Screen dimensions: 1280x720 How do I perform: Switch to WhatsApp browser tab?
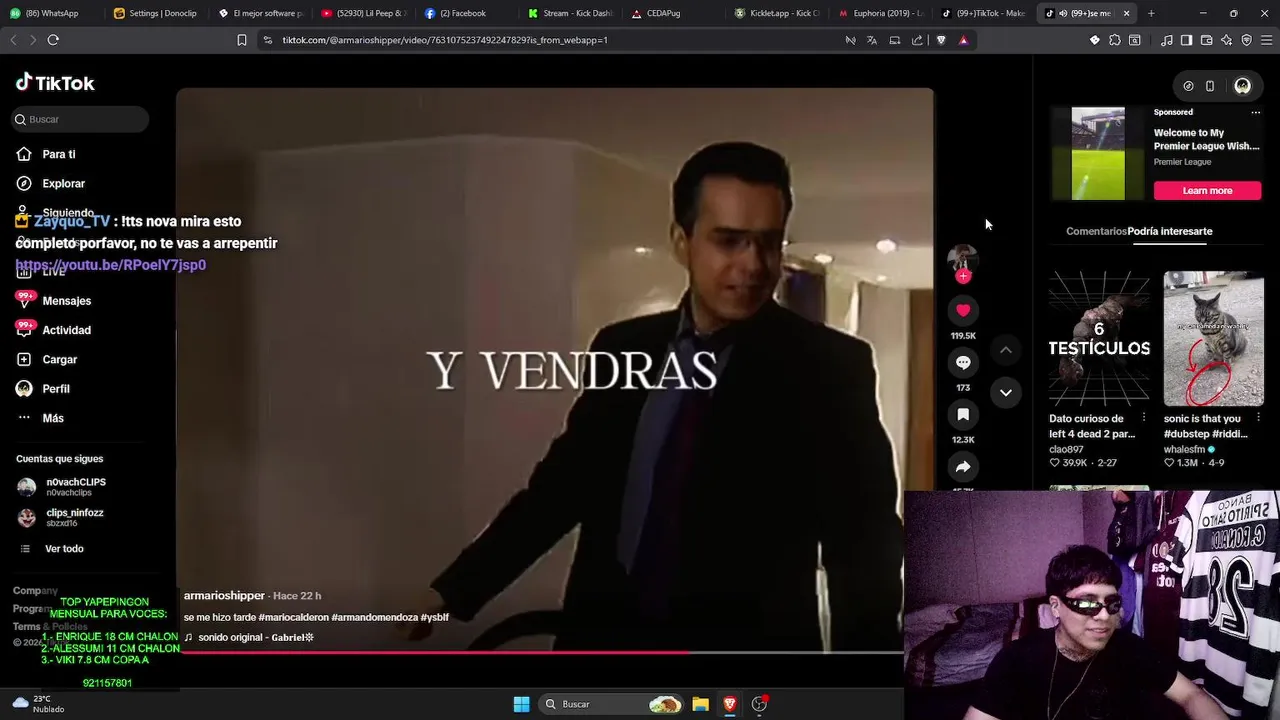point(50,13)
